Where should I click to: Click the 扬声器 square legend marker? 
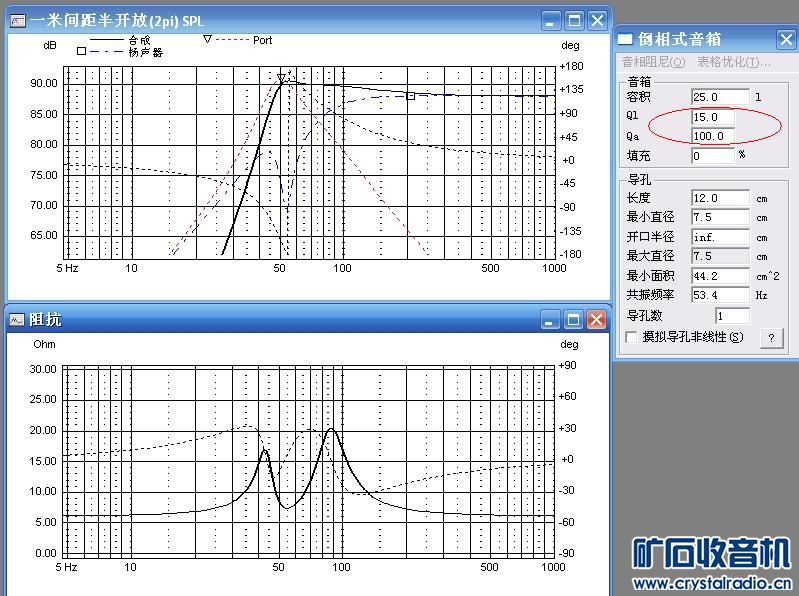[x=81, y=51]
